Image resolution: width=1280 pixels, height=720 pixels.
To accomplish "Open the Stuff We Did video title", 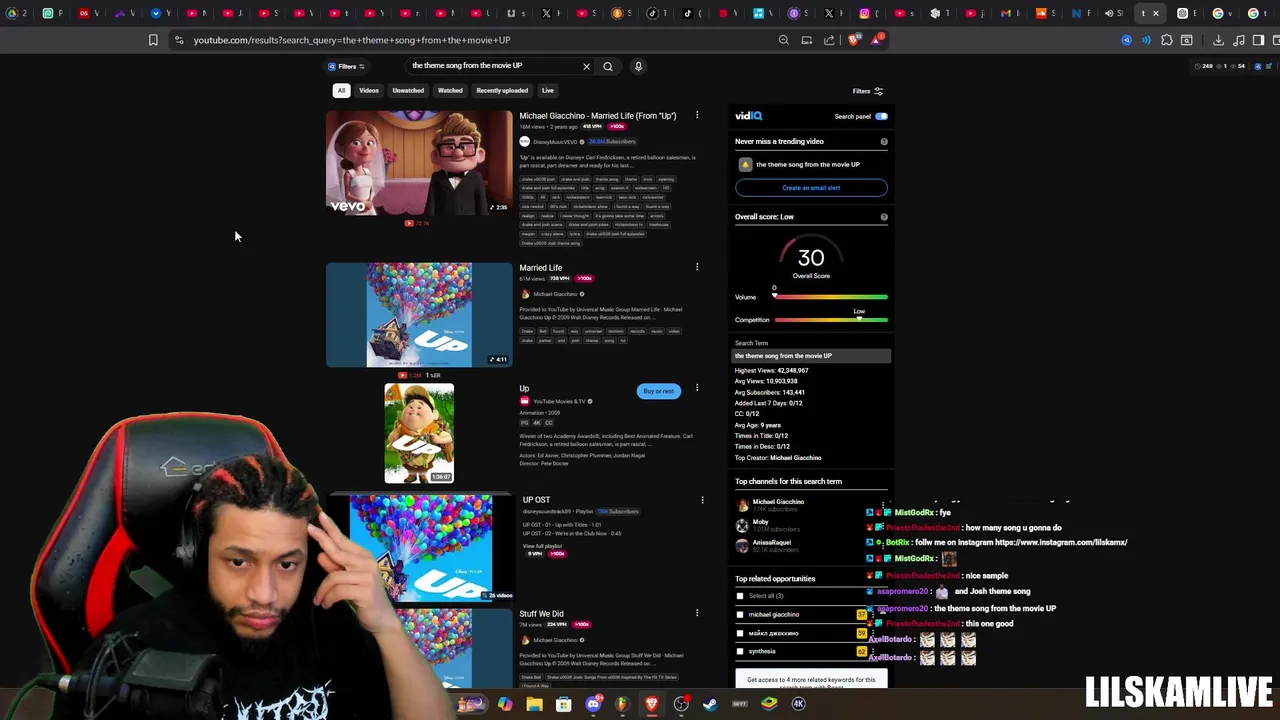I will 541,613.
